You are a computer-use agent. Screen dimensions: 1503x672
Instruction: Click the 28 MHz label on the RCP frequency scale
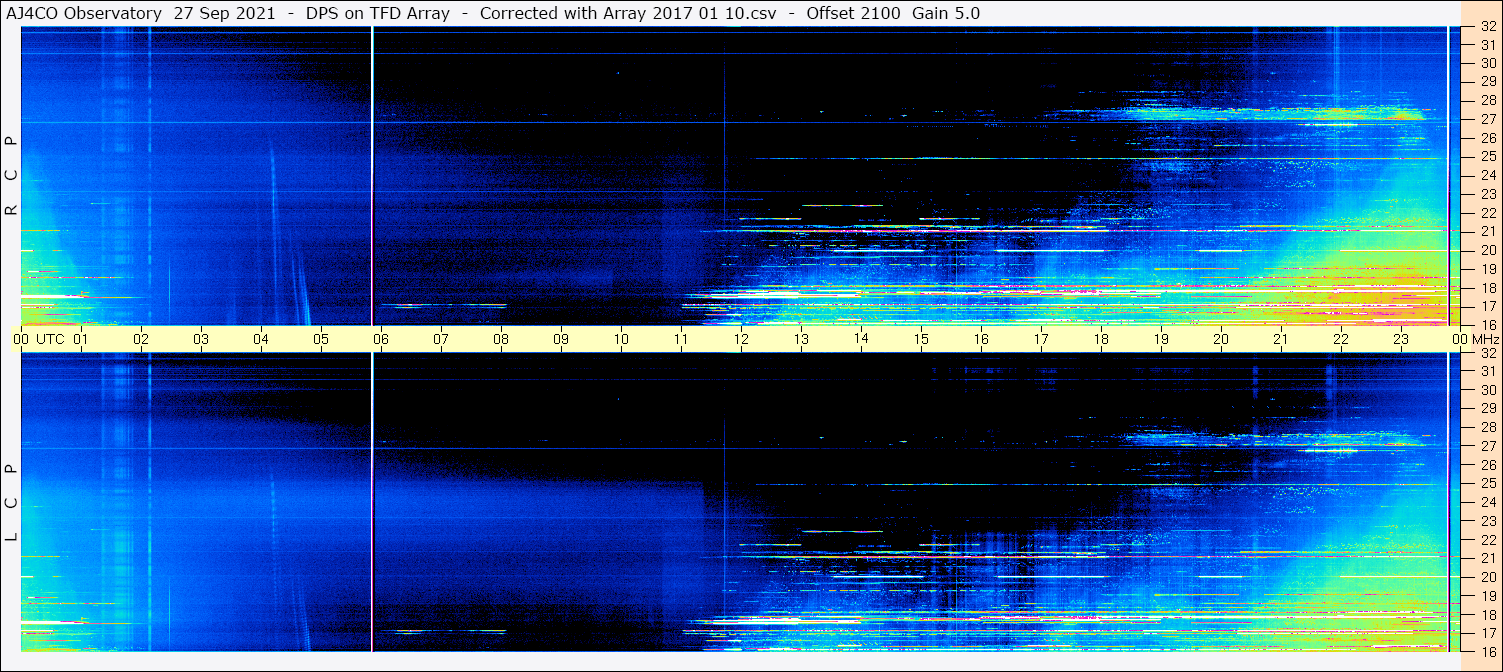pyautogui.click(x=1488, y=100)
